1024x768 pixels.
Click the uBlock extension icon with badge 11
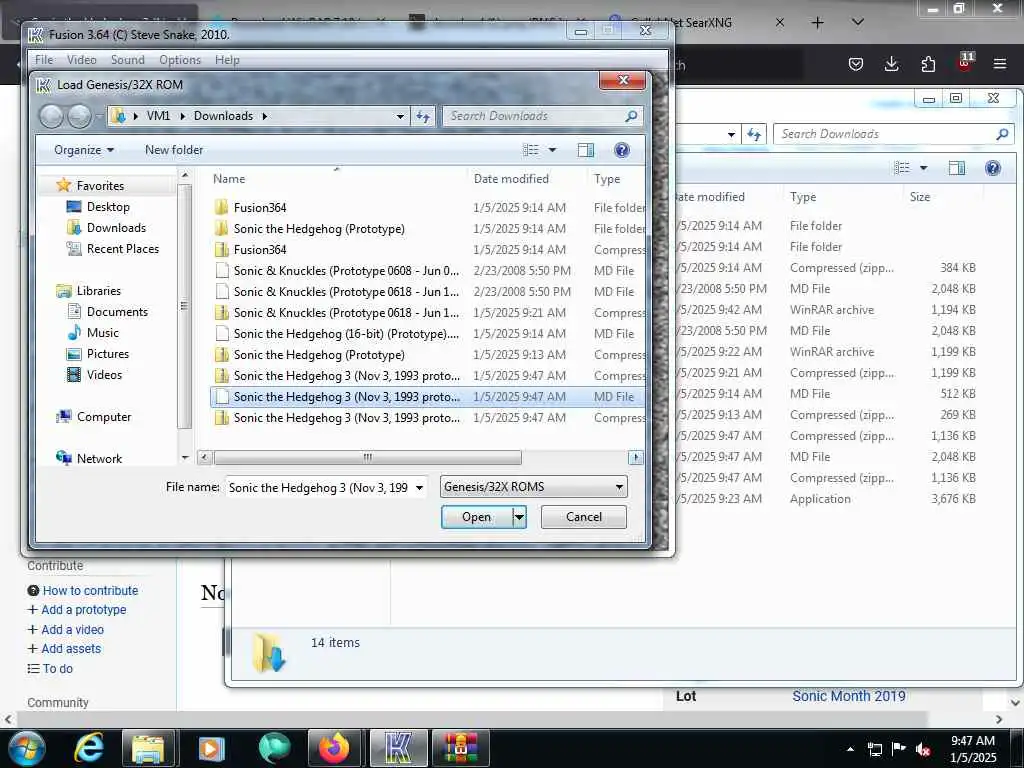pos(965,63)
